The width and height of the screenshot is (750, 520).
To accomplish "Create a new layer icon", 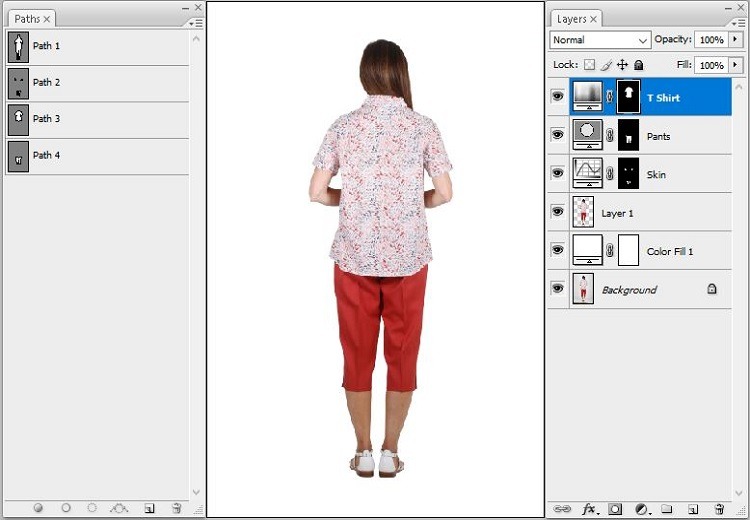I will click(x=693, y=509).
